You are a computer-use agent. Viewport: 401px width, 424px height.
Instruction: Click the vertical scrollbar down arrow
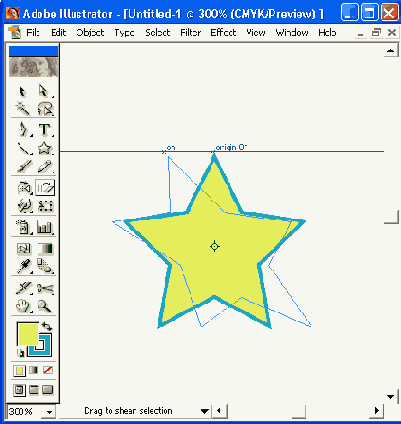pos(391,397)
